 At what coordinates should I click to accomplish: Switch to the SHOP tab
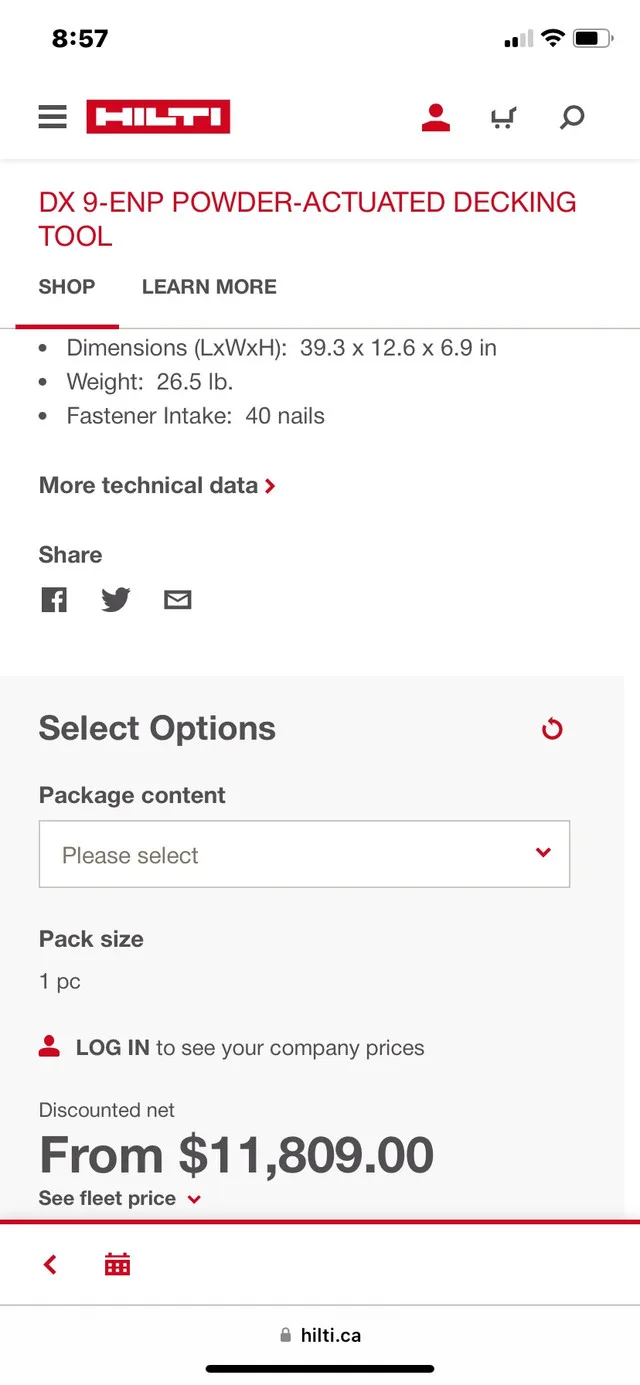[67, 287]
